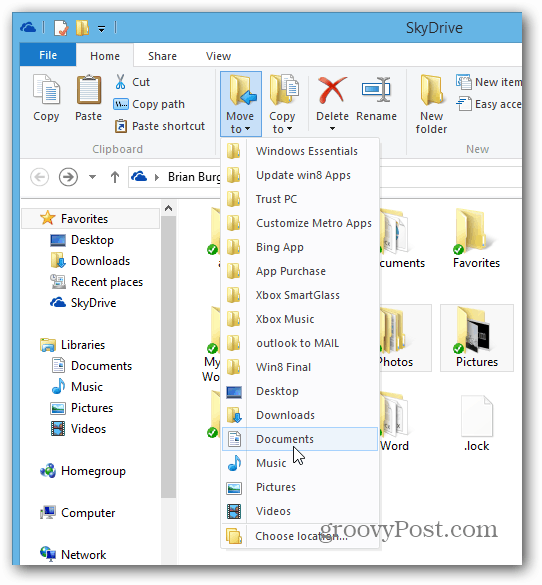Open the recent locations dropdown arrow
542x585 pixels.
click(x=92, y=177)
